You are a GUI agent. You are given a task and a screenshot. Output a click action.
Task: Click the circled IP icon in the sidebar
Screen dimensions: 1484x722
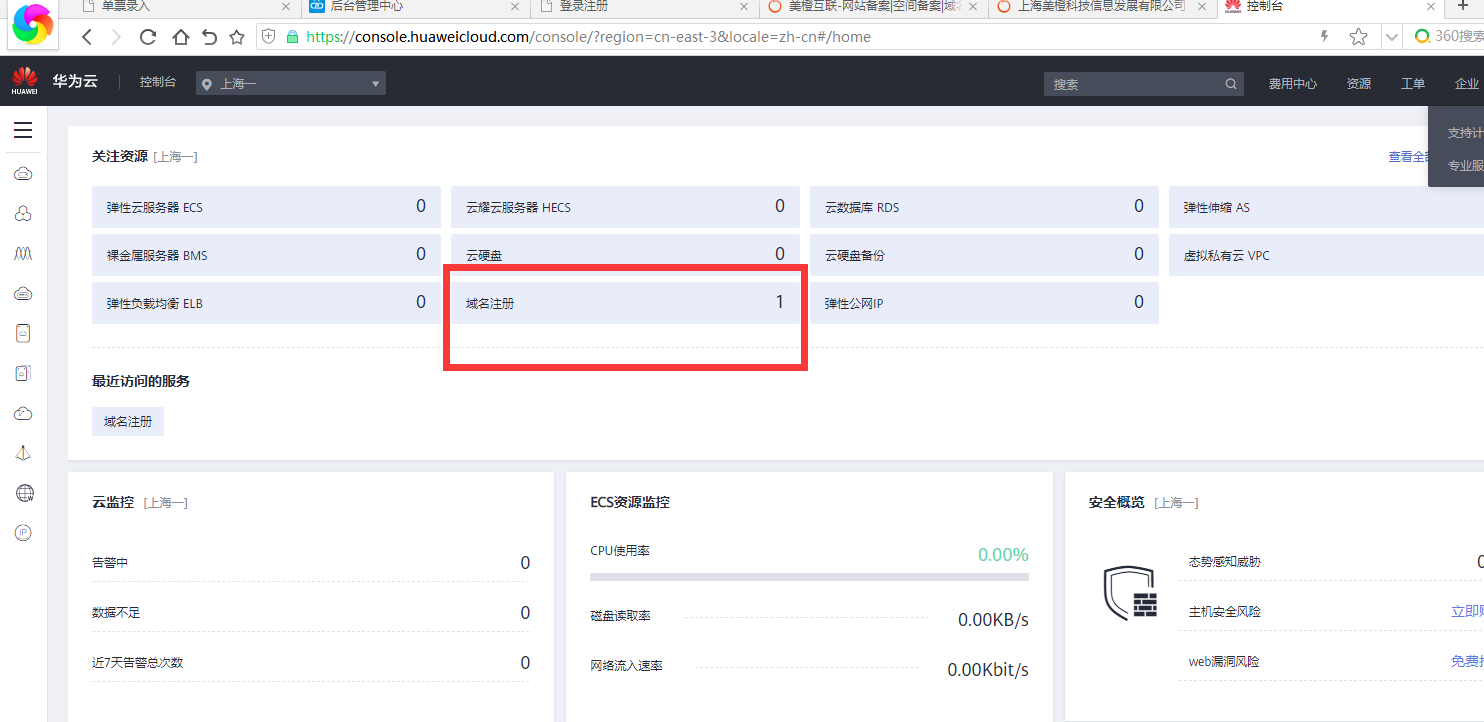pos(23,533)
